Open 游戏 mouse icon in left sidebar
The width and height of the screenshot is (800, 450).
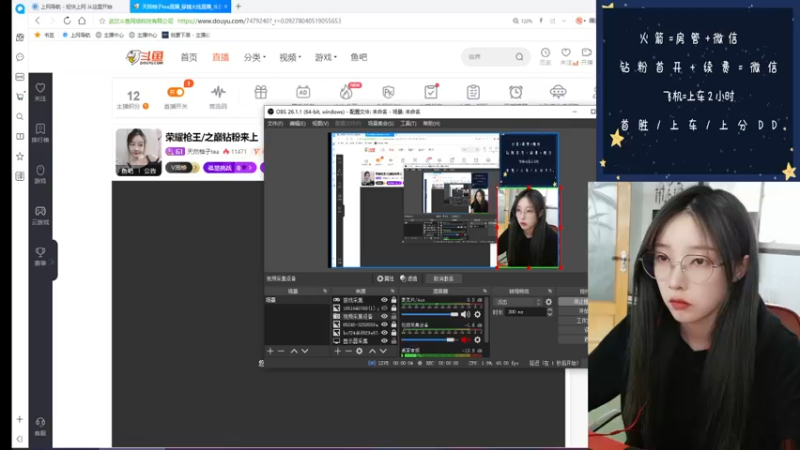(x=40, y=170)
